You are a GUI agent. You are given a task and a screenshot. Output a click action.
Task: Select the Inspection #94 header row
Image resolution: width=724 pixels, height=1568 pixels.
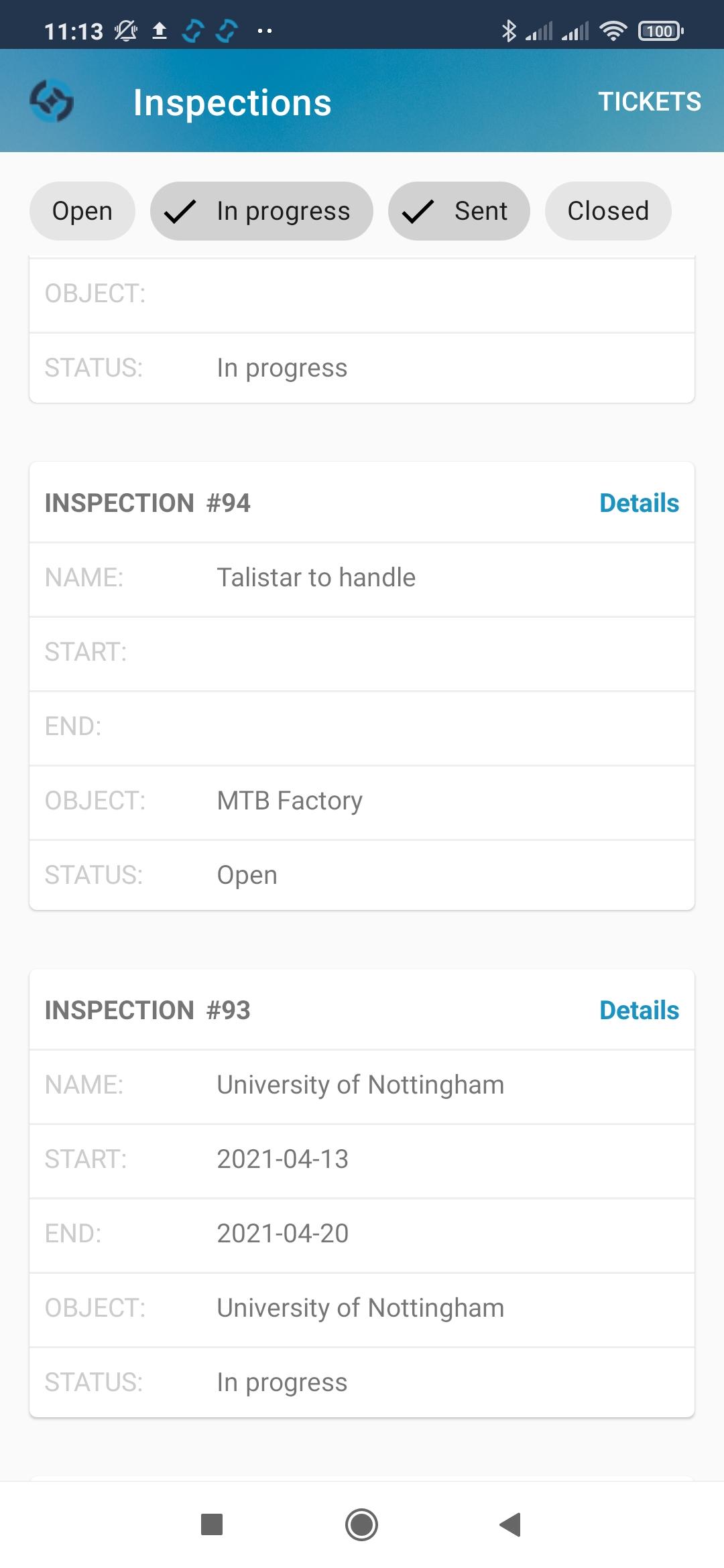(362, 503)
